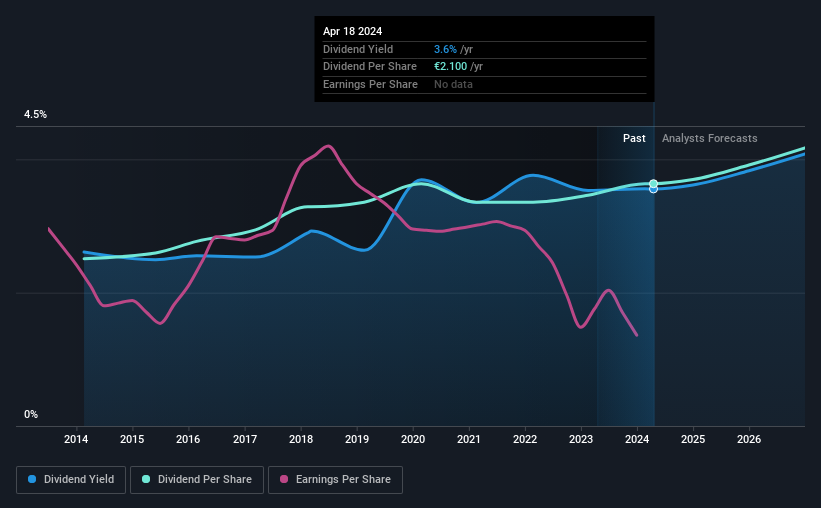Select the Past label on the chart
The height and width of the screenshot is (508, 821).
tap(634, 138)
